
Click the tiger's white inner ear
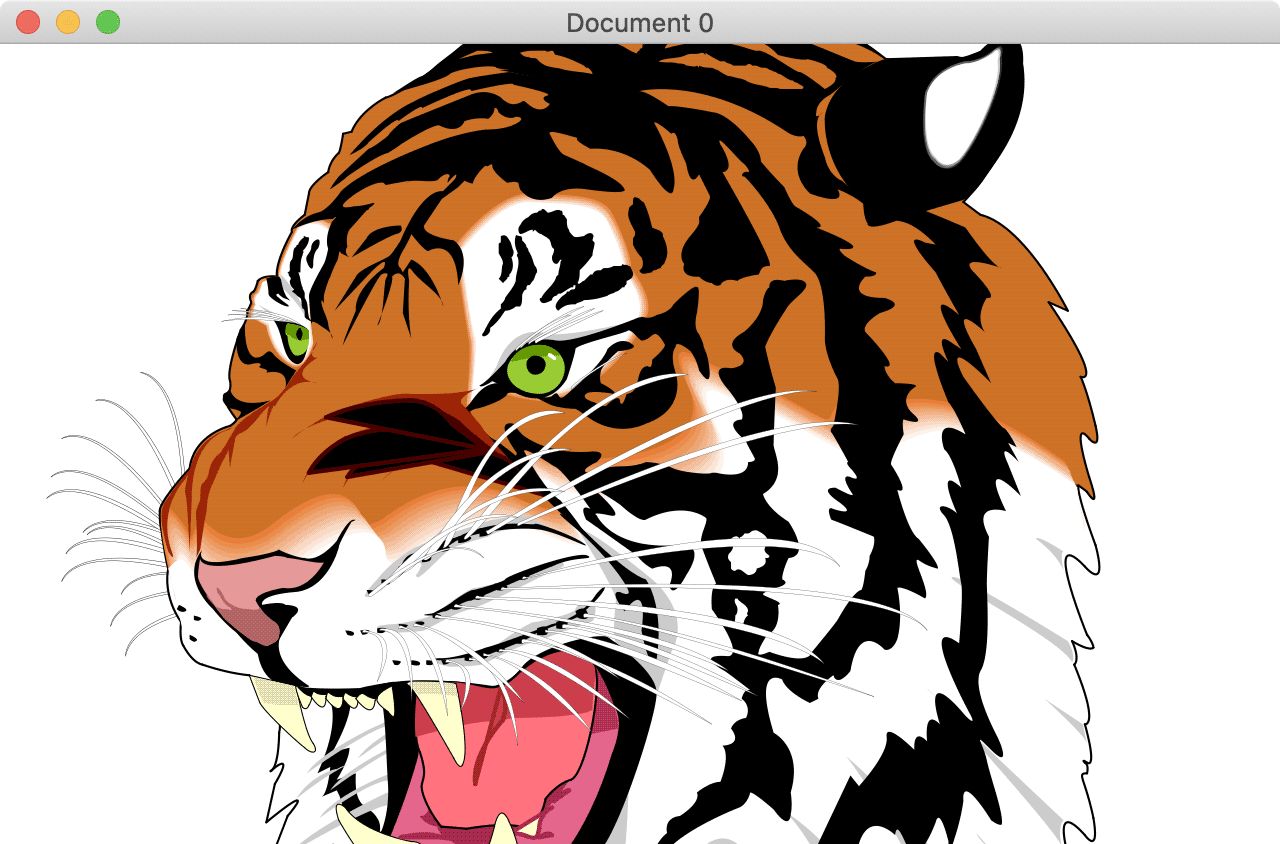[x=961, y=107]
